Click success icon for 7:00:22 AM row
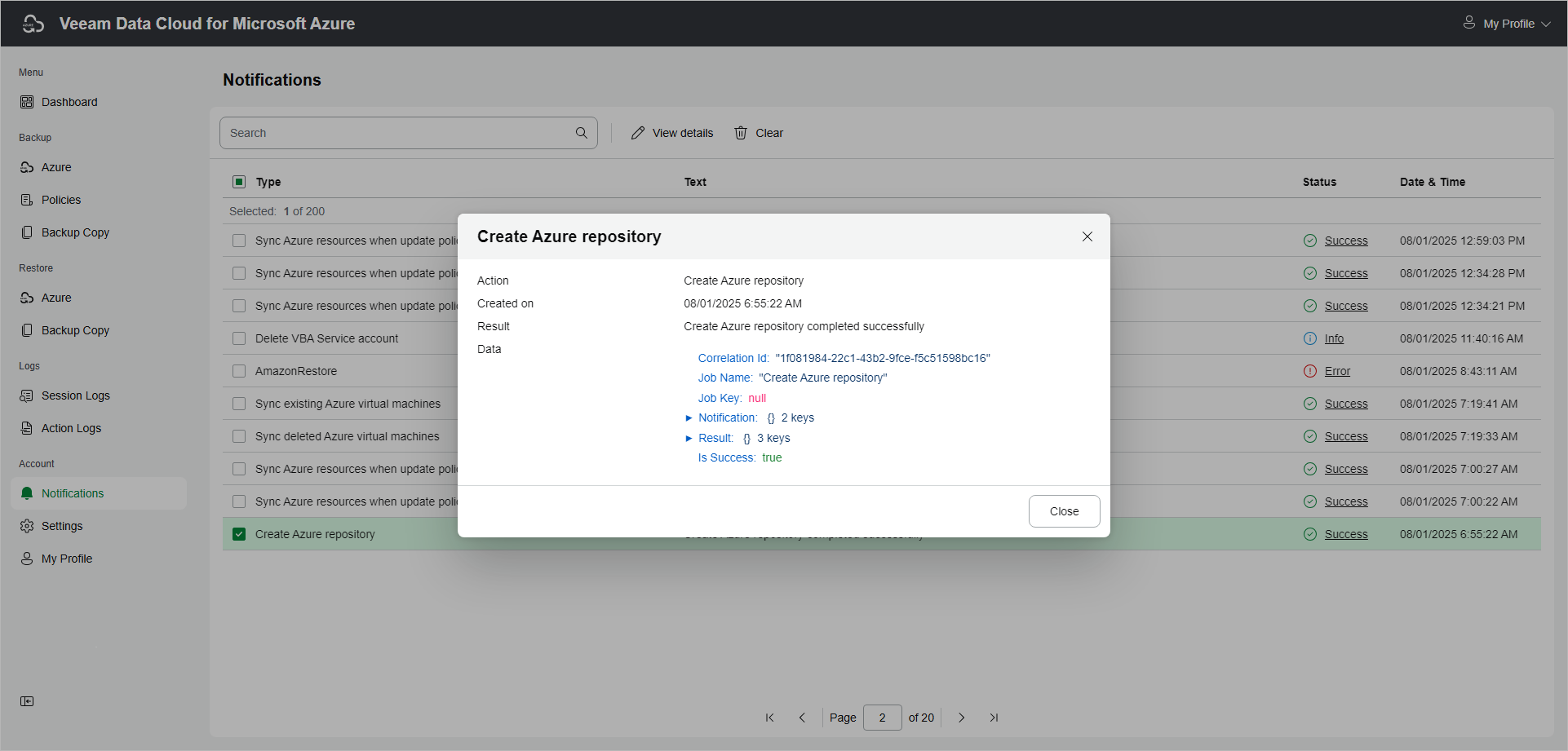The height and width of the screenshot is (751, 1568). coord(1310,501)
